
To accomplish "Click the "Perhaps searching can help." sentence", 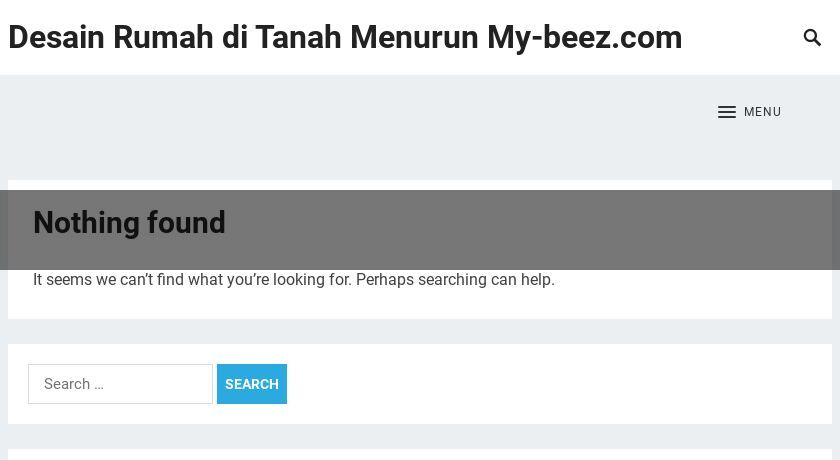I will click(x=455, y=280).
